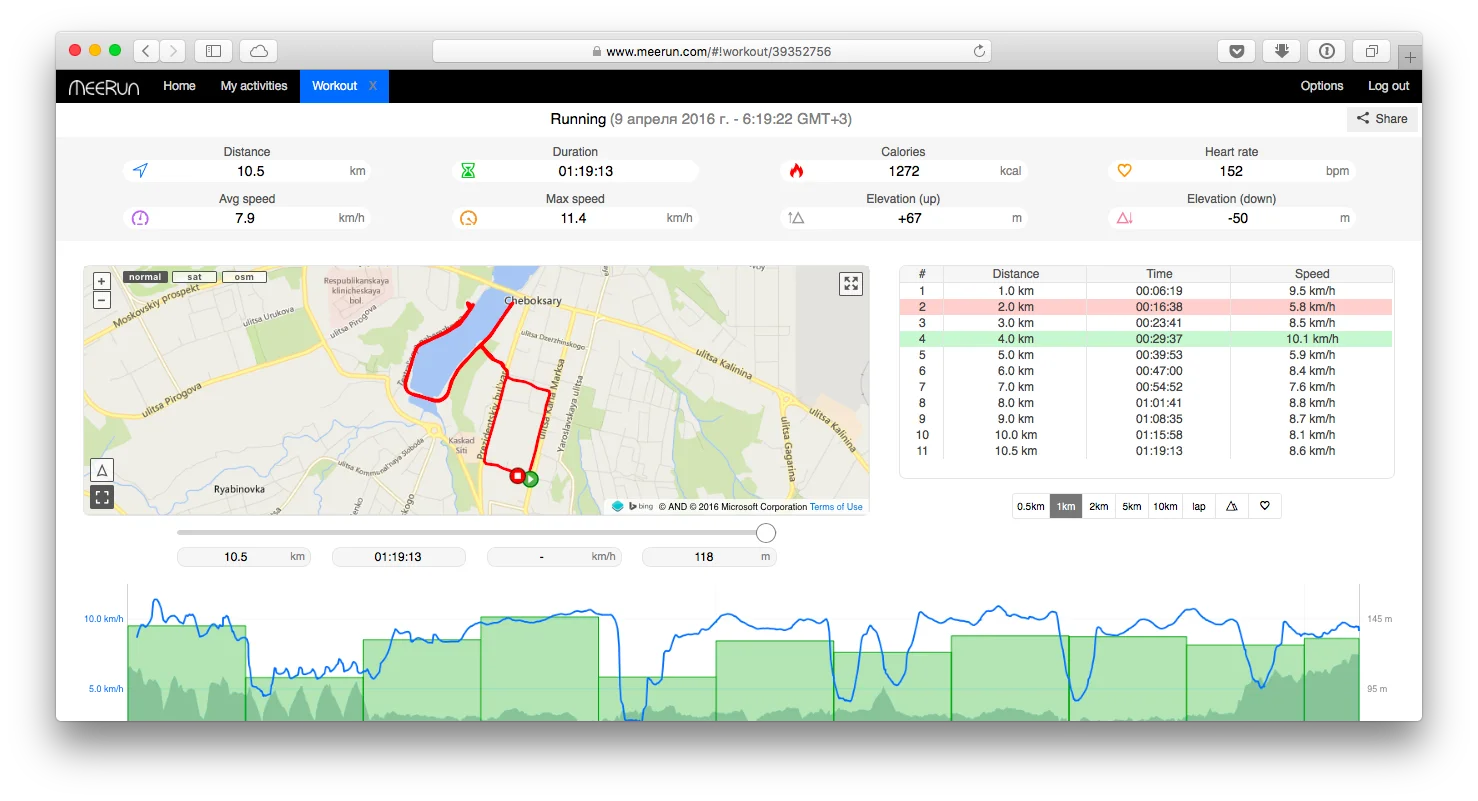Click the average speed gauge icon
The width and height of the screenshot is (1478, 801).
point(140,218)
